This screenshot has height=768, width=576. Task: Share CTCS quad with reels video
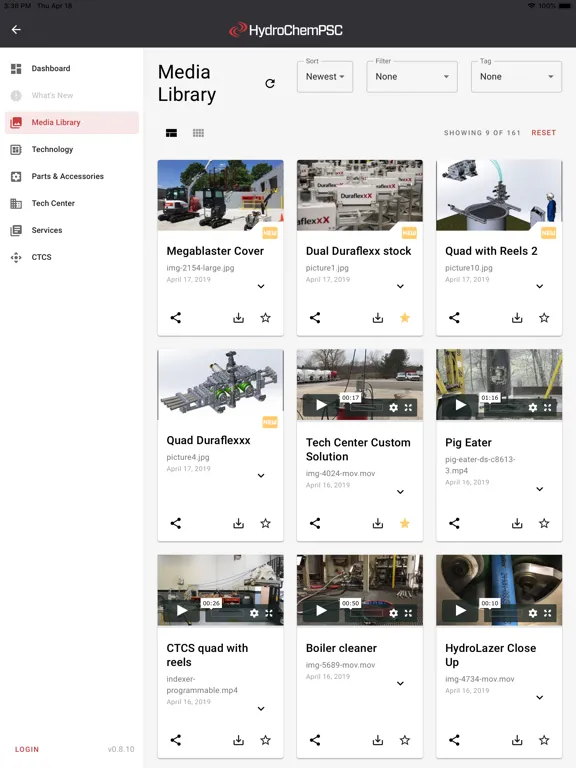pos(176,740)
